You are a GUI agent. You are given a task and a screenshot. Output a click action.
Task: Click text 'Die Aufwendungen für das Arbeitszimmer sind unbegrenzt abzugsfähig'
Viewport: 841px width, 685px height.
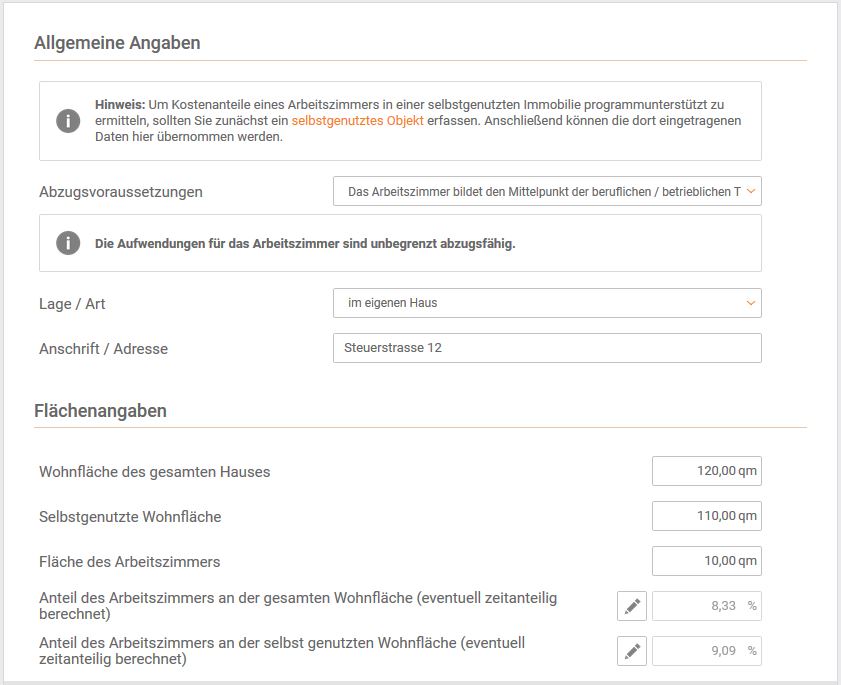pos(305,244)
